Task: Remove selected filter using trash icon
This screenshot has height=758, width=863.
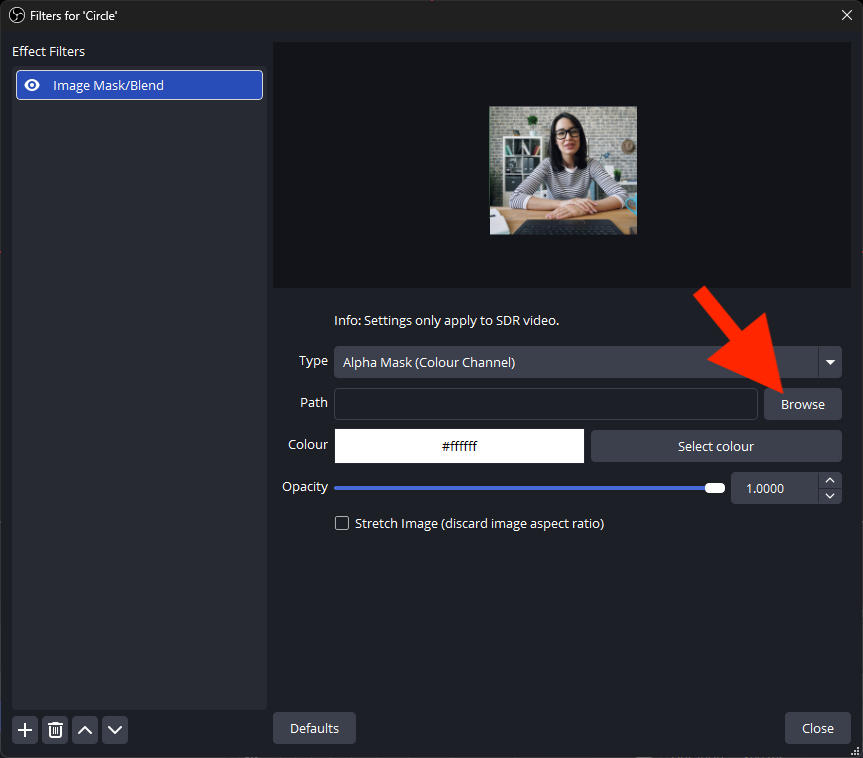Action: (55, 730)
